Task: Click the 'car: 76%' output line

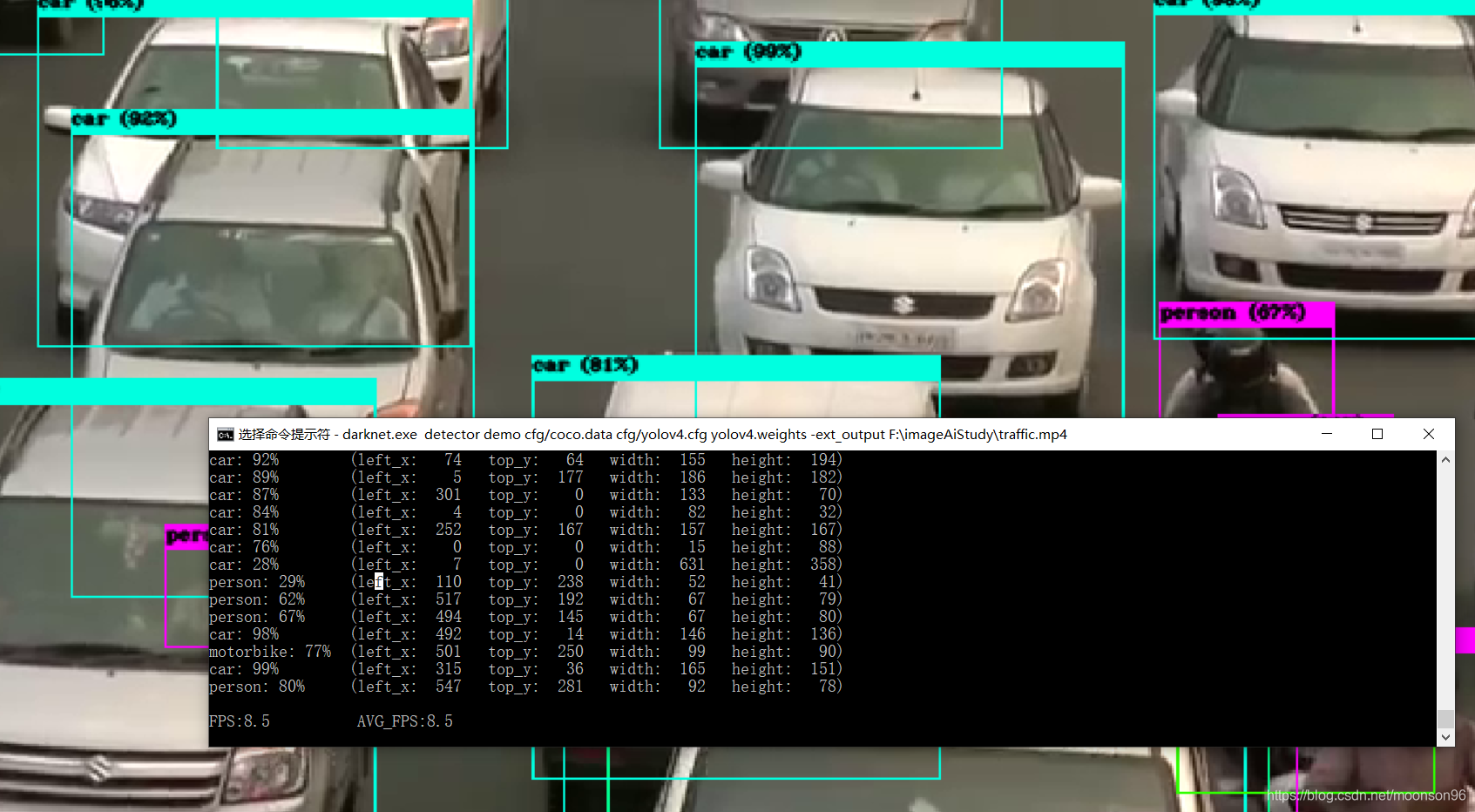Action: click(526, 547)
